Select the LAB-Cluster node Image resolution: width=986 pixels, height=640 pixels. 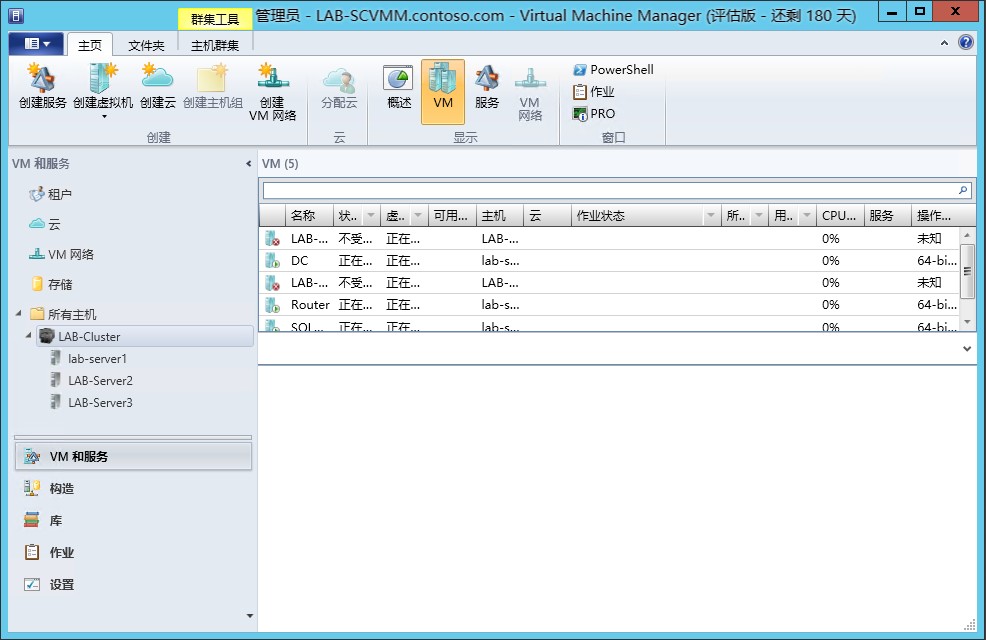point(145,336)
